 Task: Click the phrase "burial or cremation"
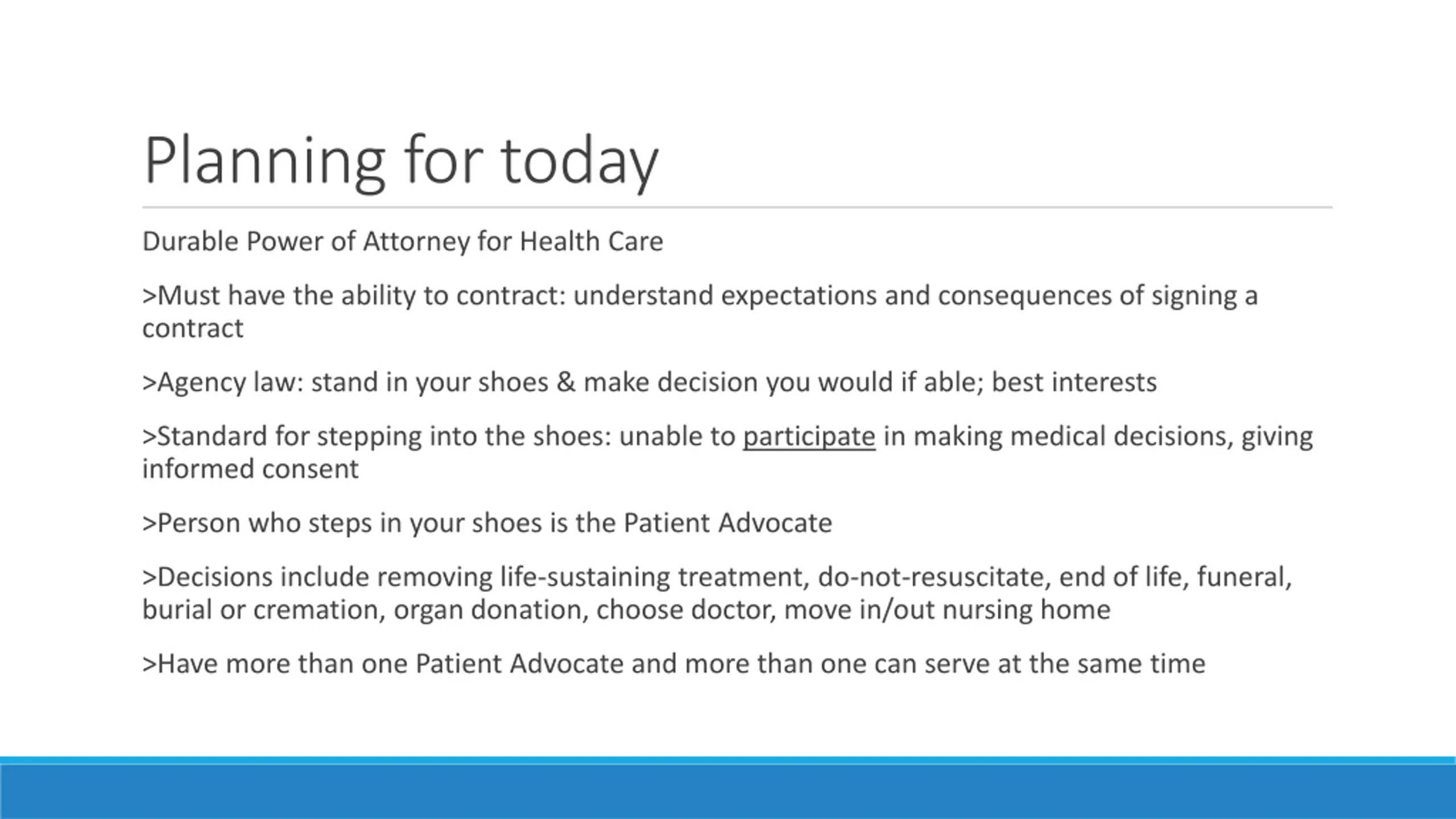[264, 610]
